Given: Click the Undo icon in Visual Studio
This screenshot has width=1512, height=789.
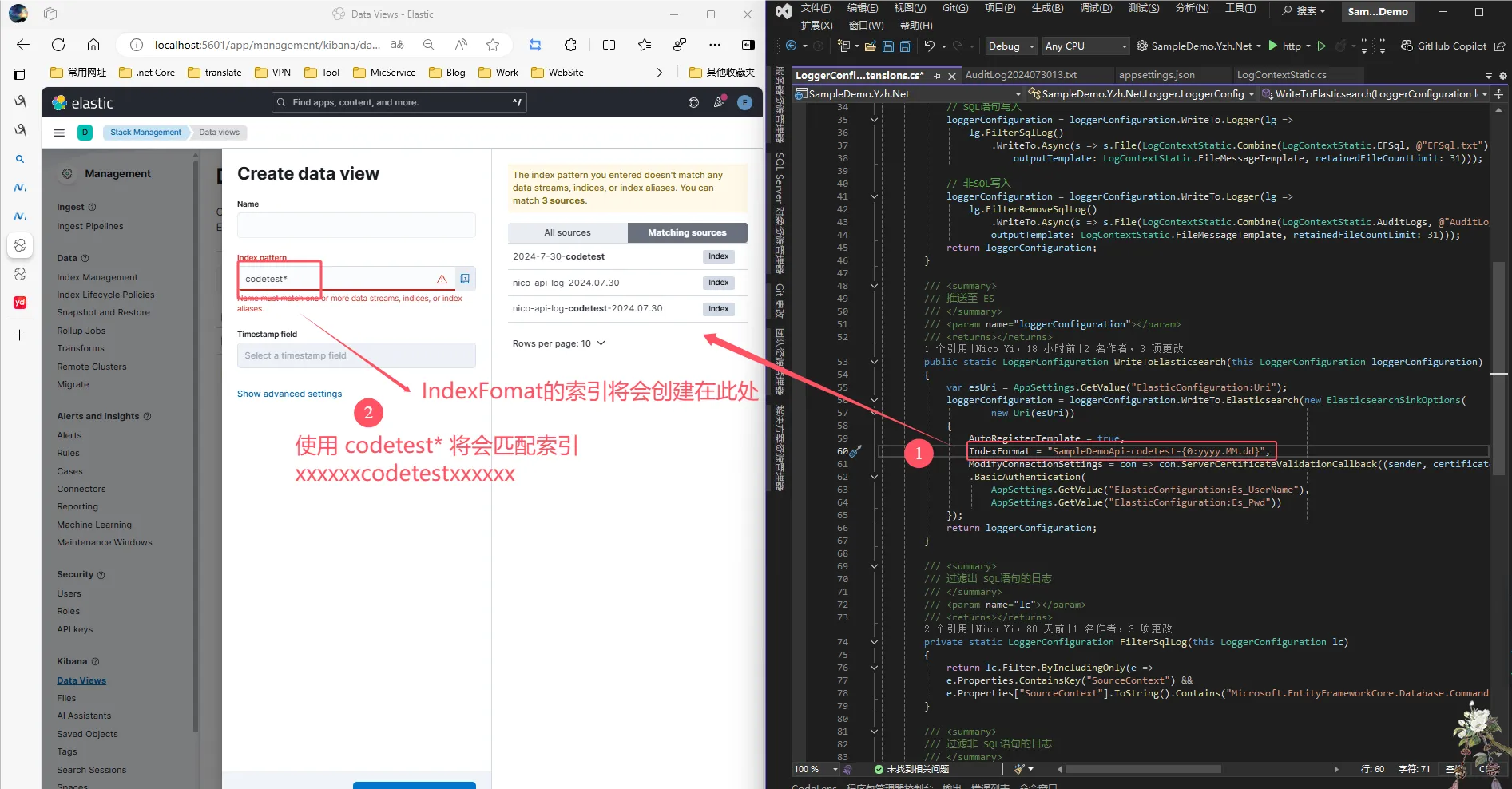Looking at the screenshot, I should [930, 46].
